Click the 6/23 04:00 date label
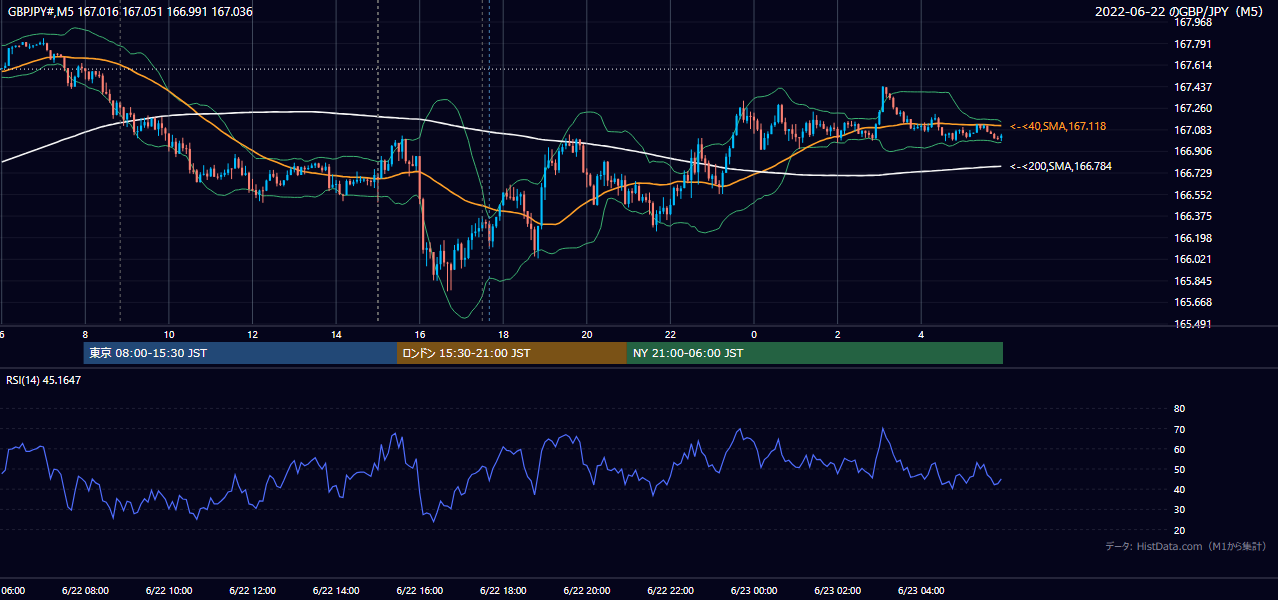Image resolution: width=1278 pixels, height=600 pixels. point(921,591)
